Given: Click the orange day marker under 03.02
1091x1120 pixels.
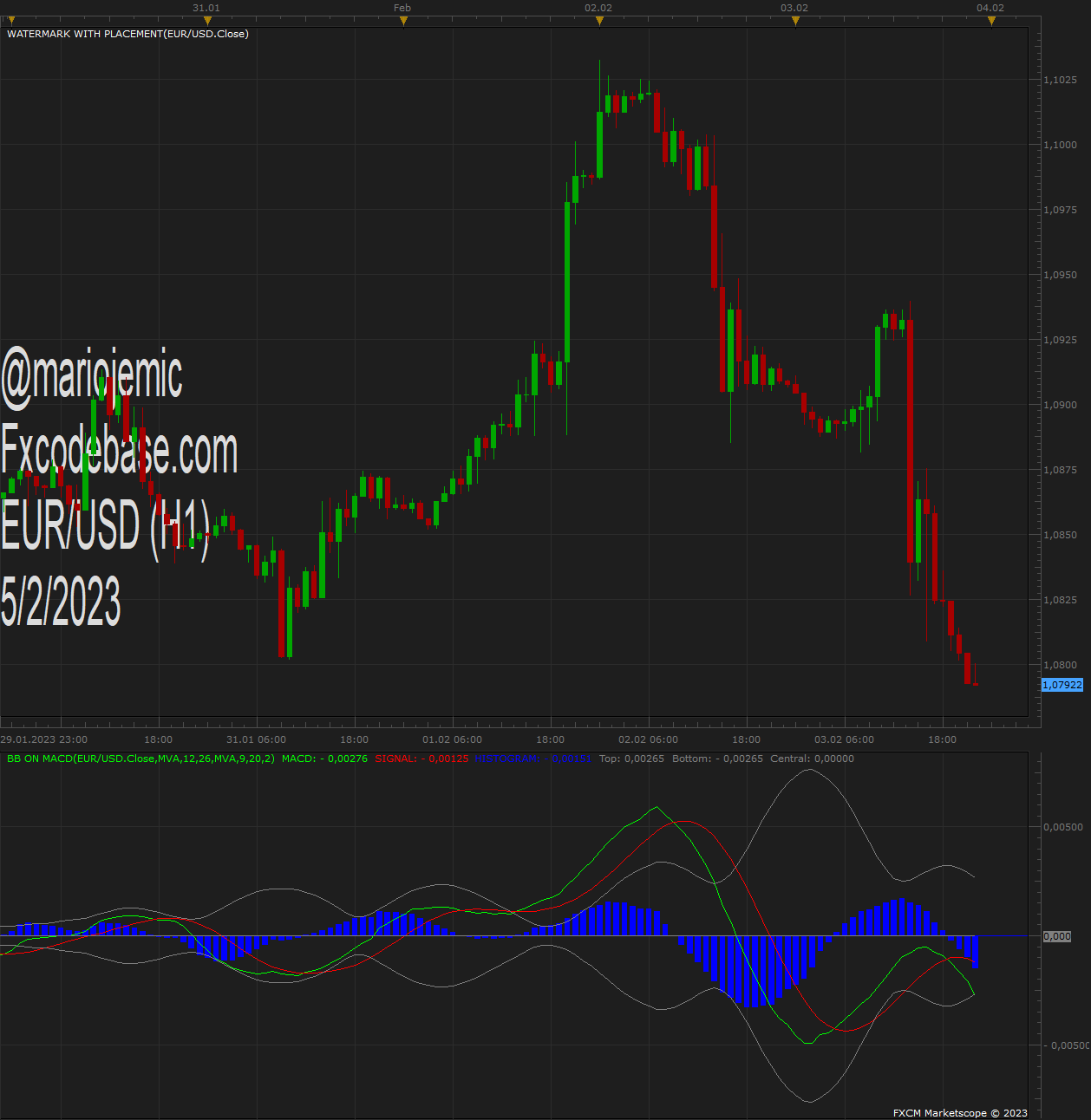Looking at the screenshot, I should [795, 21].
